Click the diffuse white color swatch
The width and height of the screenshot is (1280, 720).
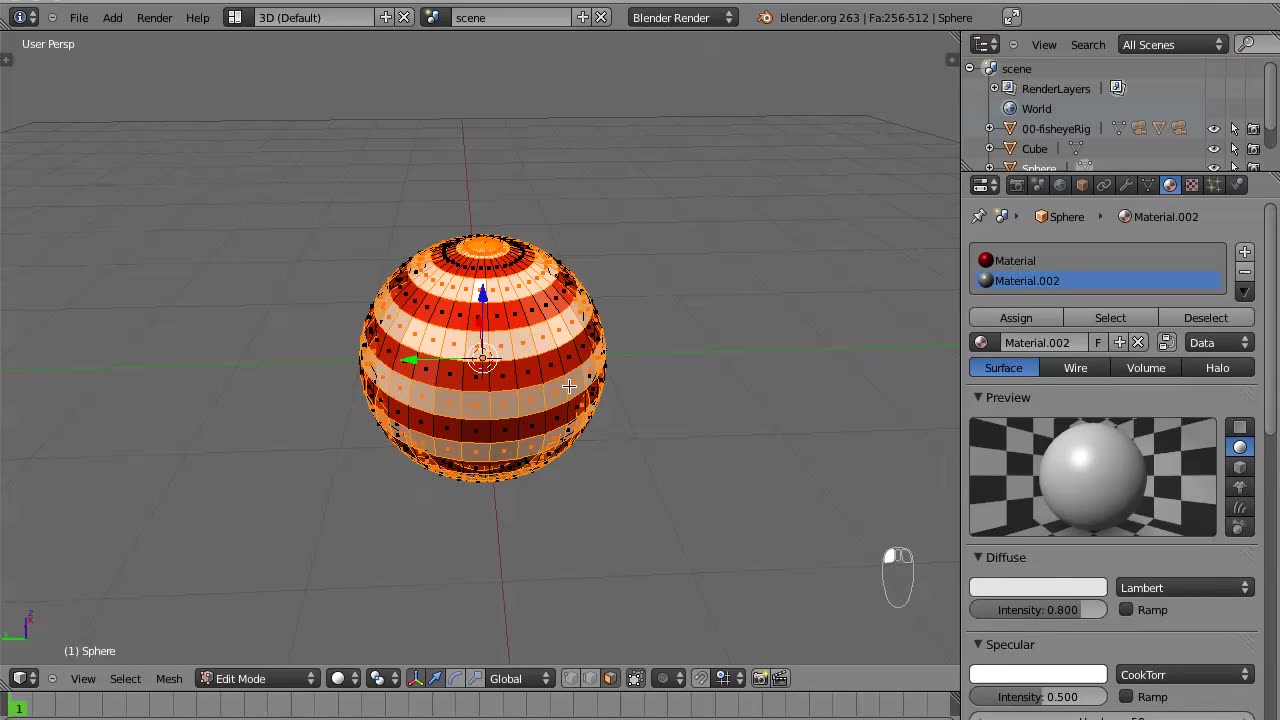(x=1038, y=588)
